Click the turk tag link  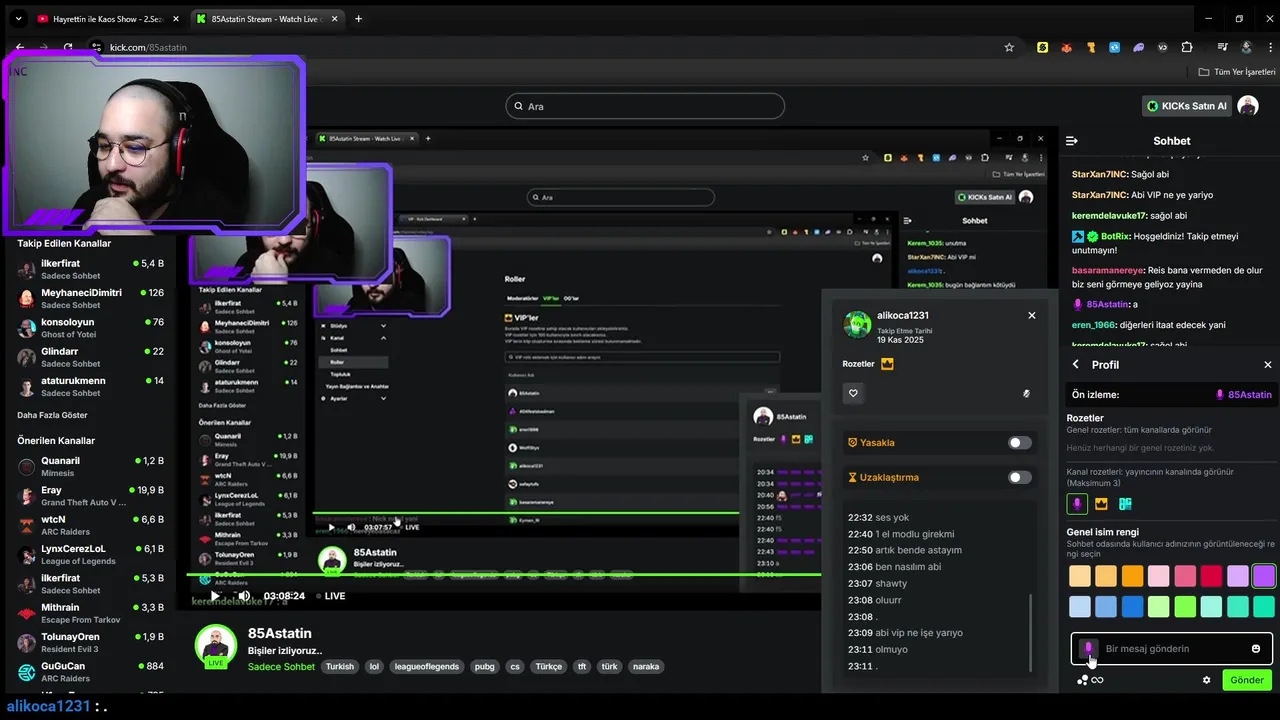coord(609,667)
